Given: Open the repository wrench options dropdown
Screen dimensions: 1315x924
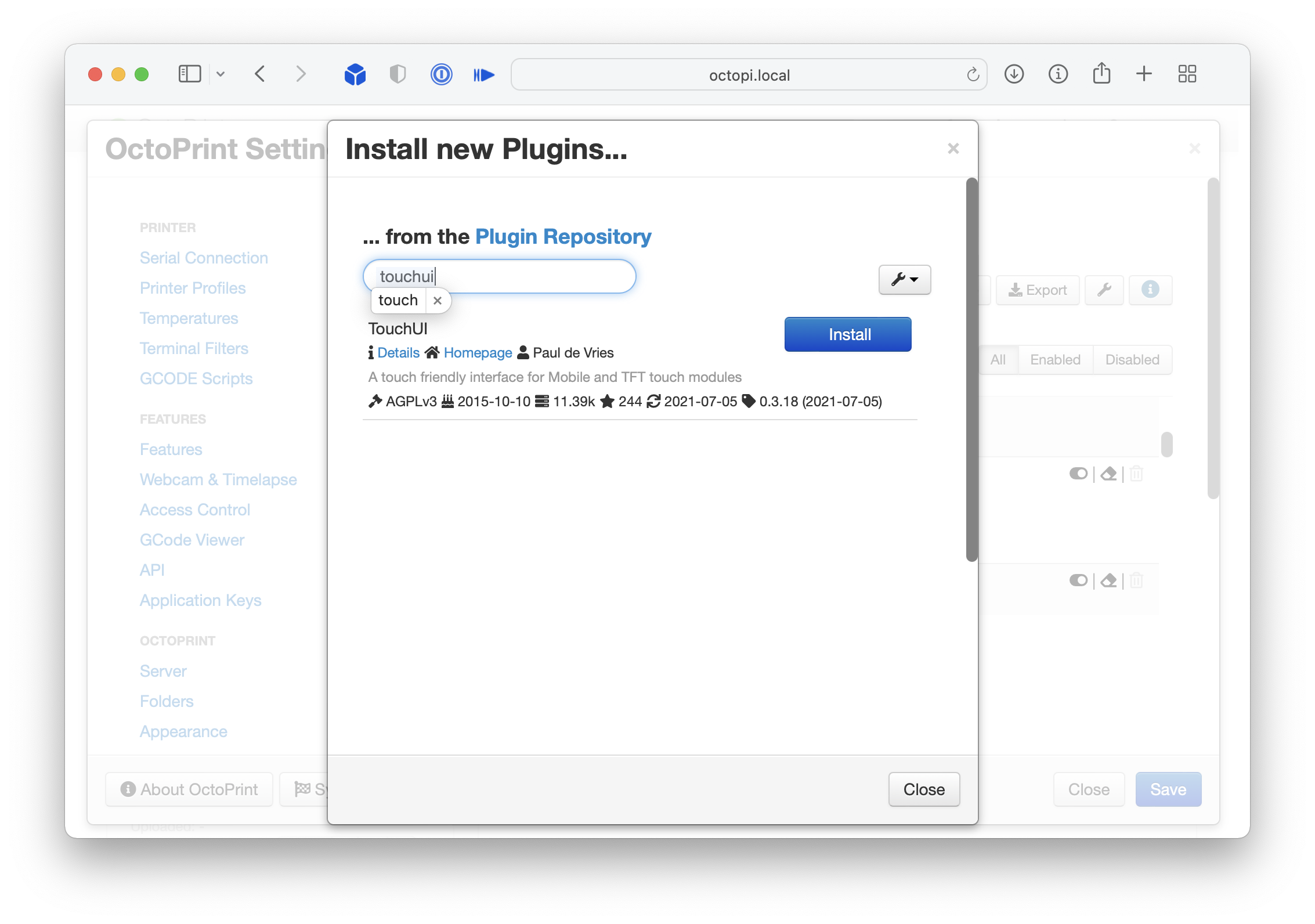Looking at the screenshot, I should (905, 280).
